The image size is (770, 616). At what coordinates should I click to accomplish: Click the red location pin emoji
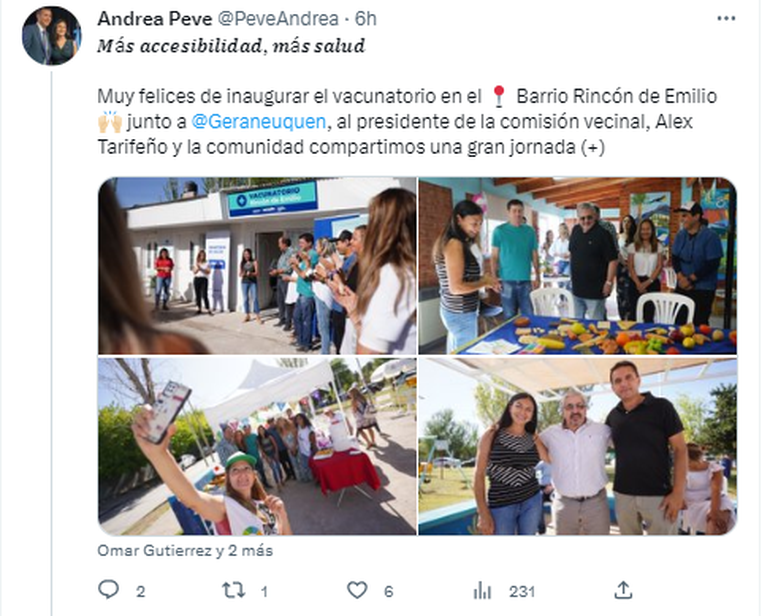click(498, 96)
